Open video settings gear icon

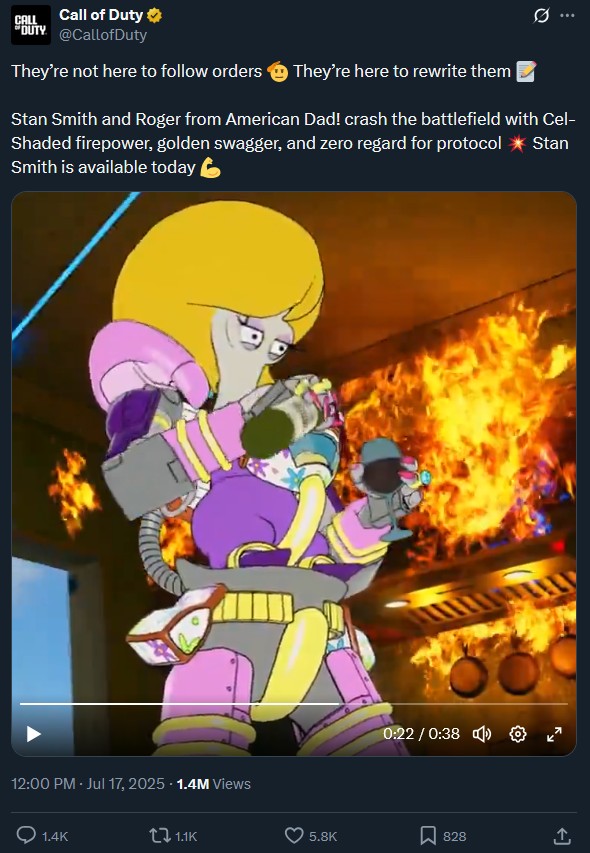pos(518,734)
